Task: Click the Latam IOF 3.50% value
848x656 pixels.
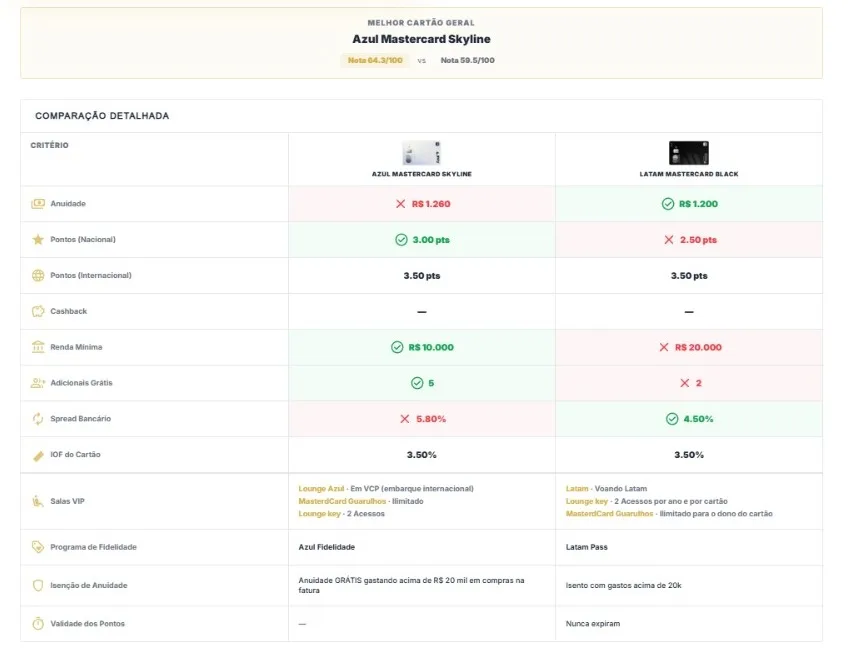Action: pos(689,455)
